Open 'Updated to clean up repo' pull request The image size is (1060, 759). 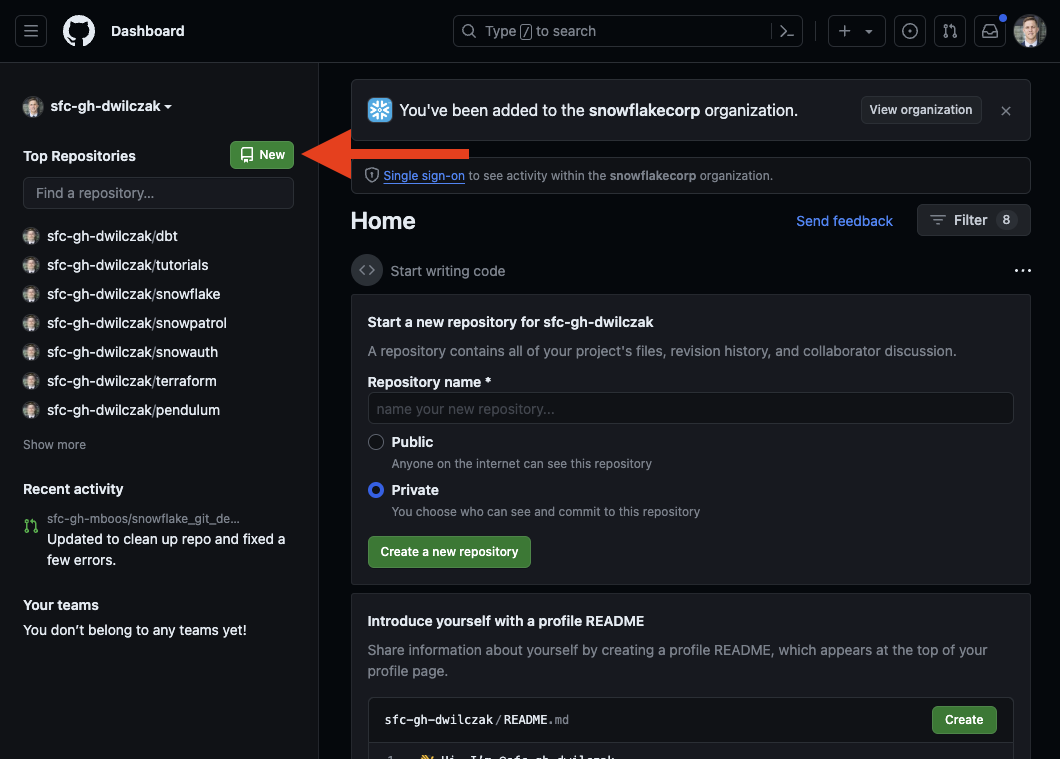pos(166,549)
